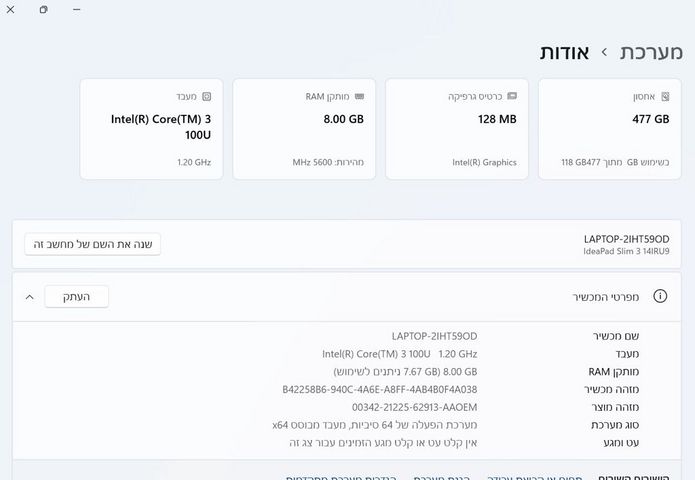Close the Settings window

[x=11, y=9]
